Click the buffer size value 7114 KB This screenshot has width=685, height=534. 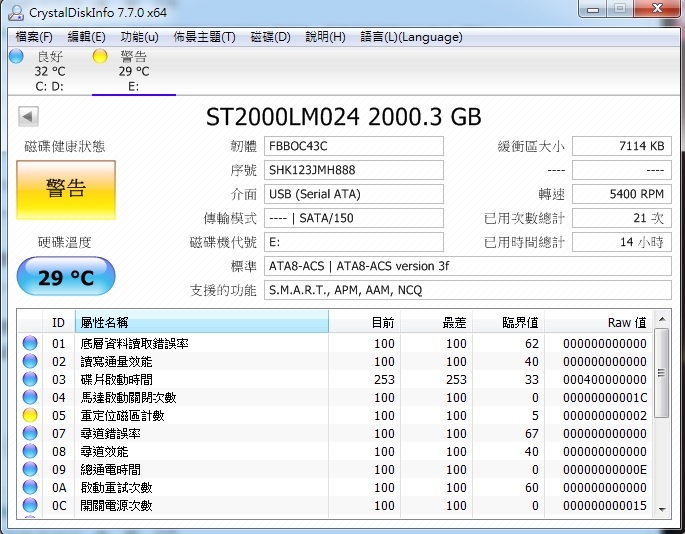(622, 146)
